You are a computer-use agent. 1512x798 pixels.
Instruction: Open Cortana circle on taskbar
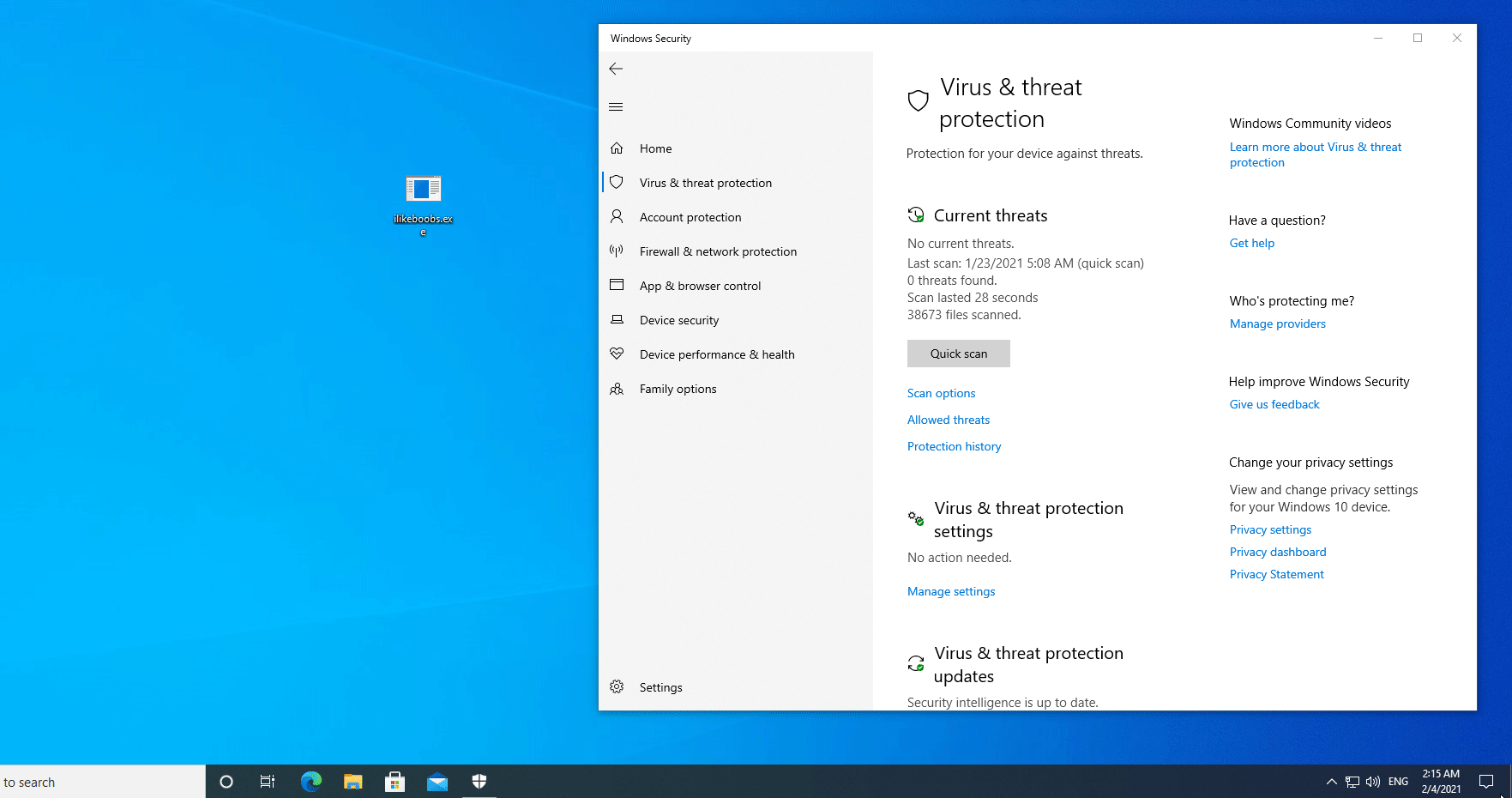point(226,782)
